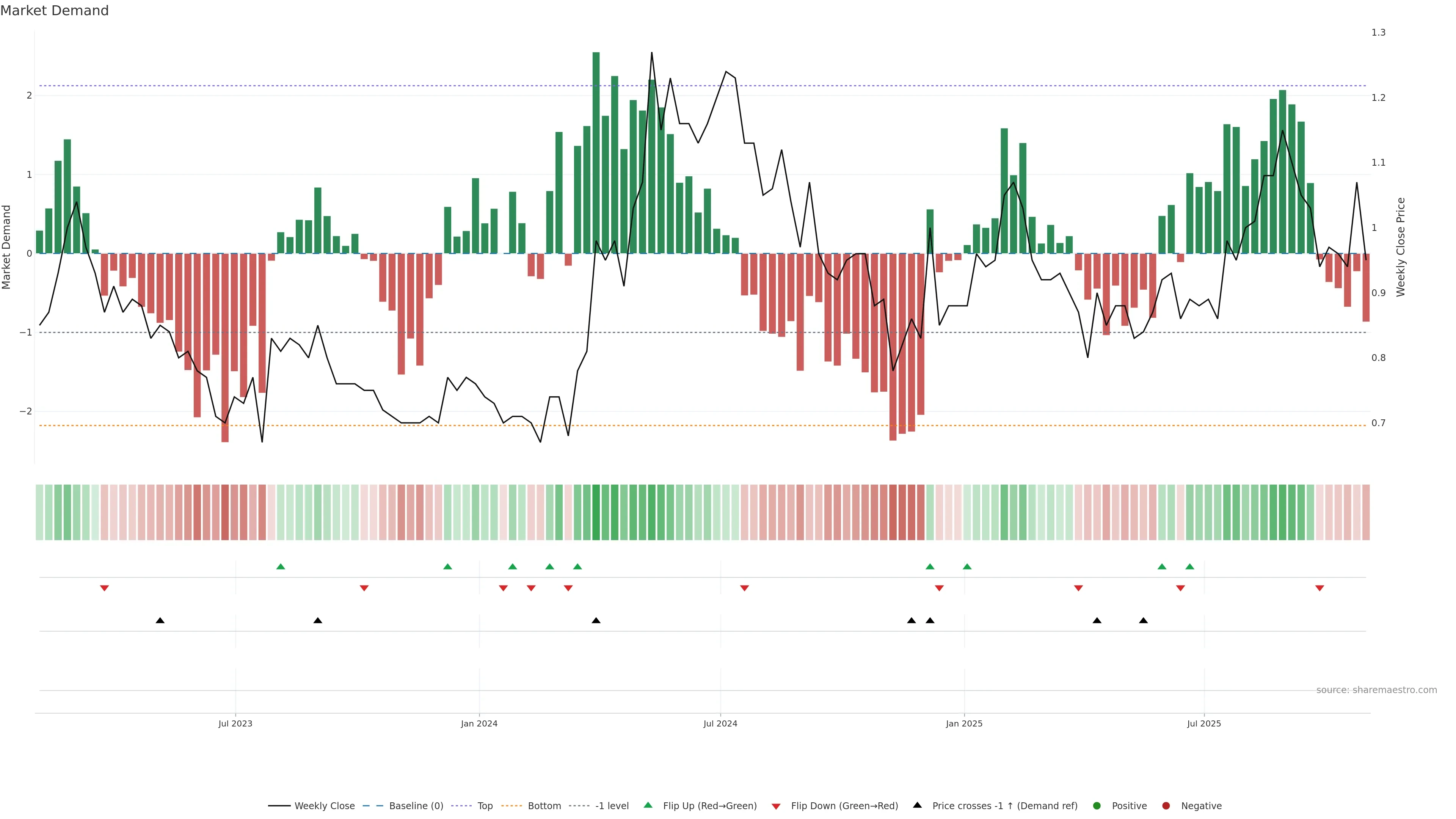Click the Jul 2025 x-axis label
This screenshot has height=819, width=1456.
[x=1204, y=723]
